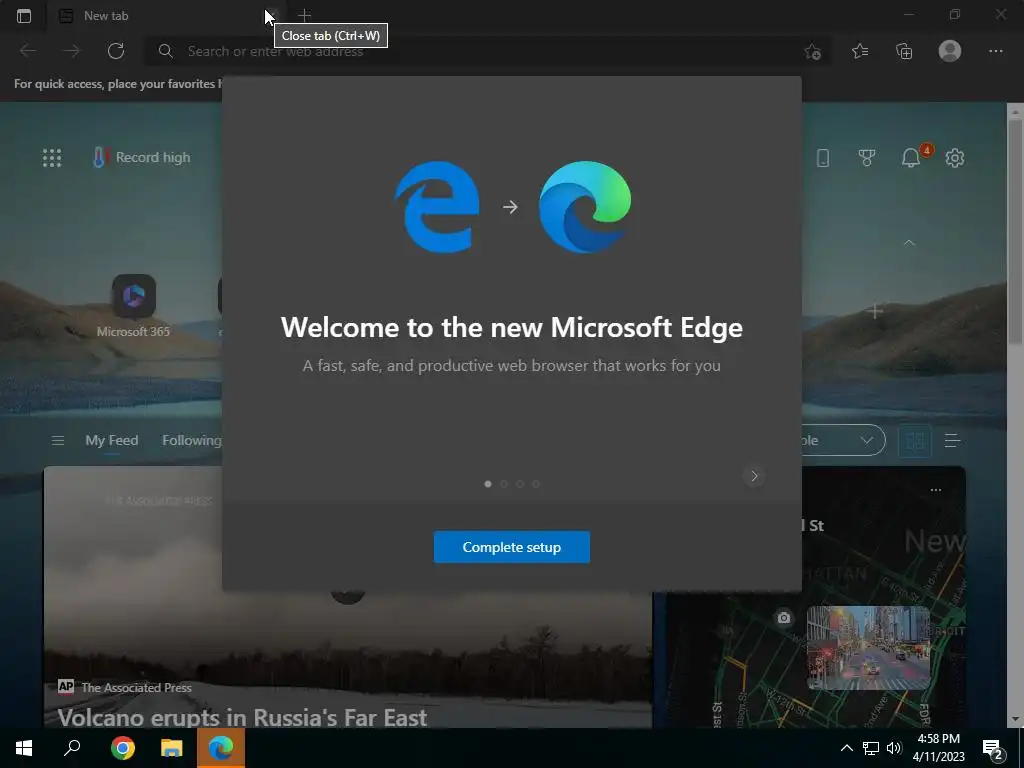Viewport: 1024px width, 768px height.
Task: Open Volcano erupts in Russia's Far East article
Action: (x=242, y=717)
